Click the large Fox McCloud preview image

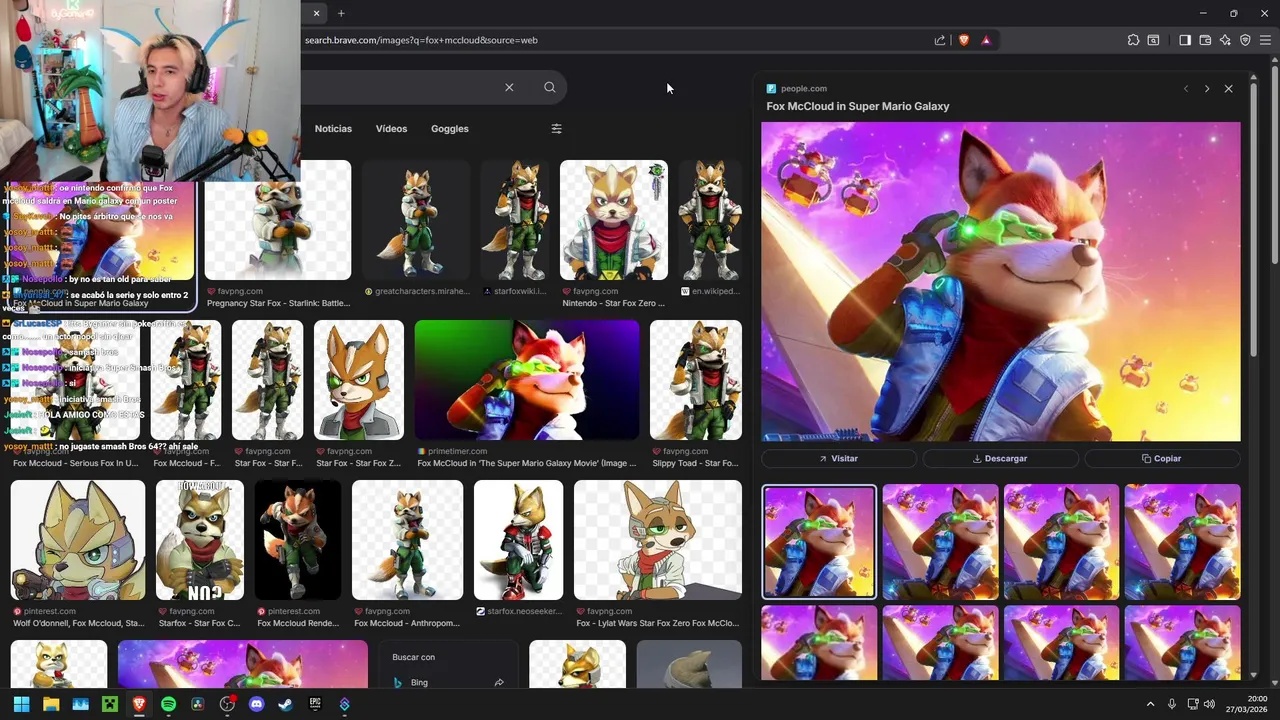1001,282
